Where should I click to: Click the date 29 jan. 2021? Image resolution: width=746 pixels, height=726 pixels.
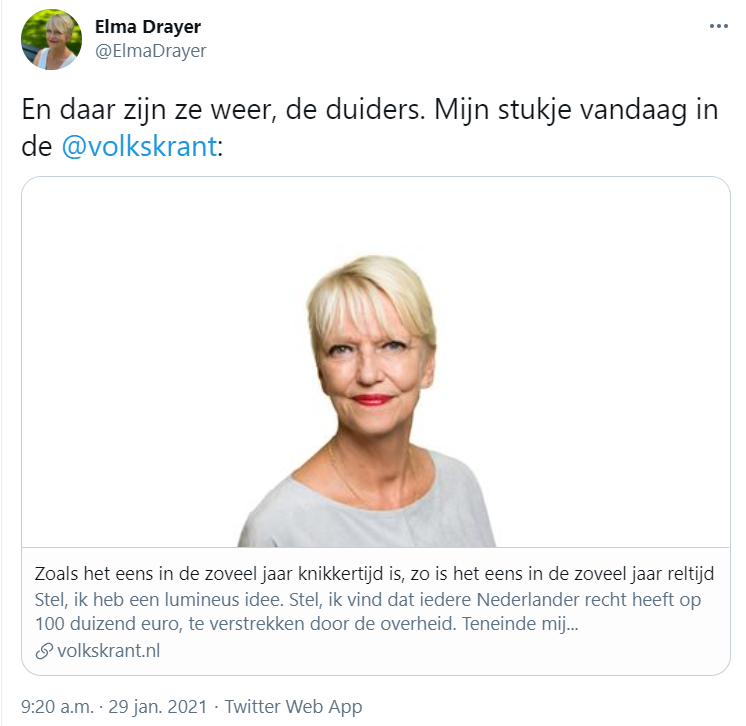157,706
